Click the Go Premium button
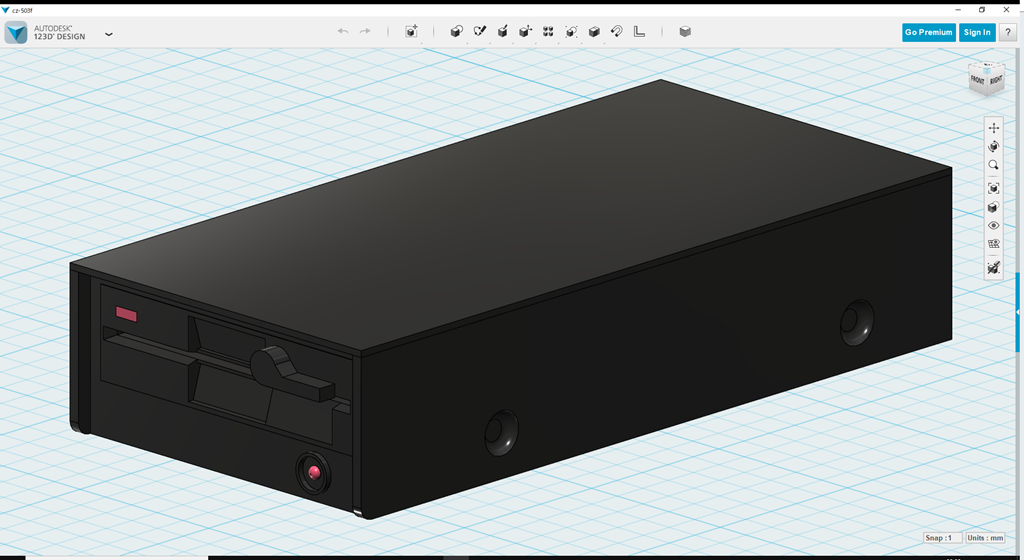The height and width of the screenshot is (560, 1024). click(x=928, y=32)
